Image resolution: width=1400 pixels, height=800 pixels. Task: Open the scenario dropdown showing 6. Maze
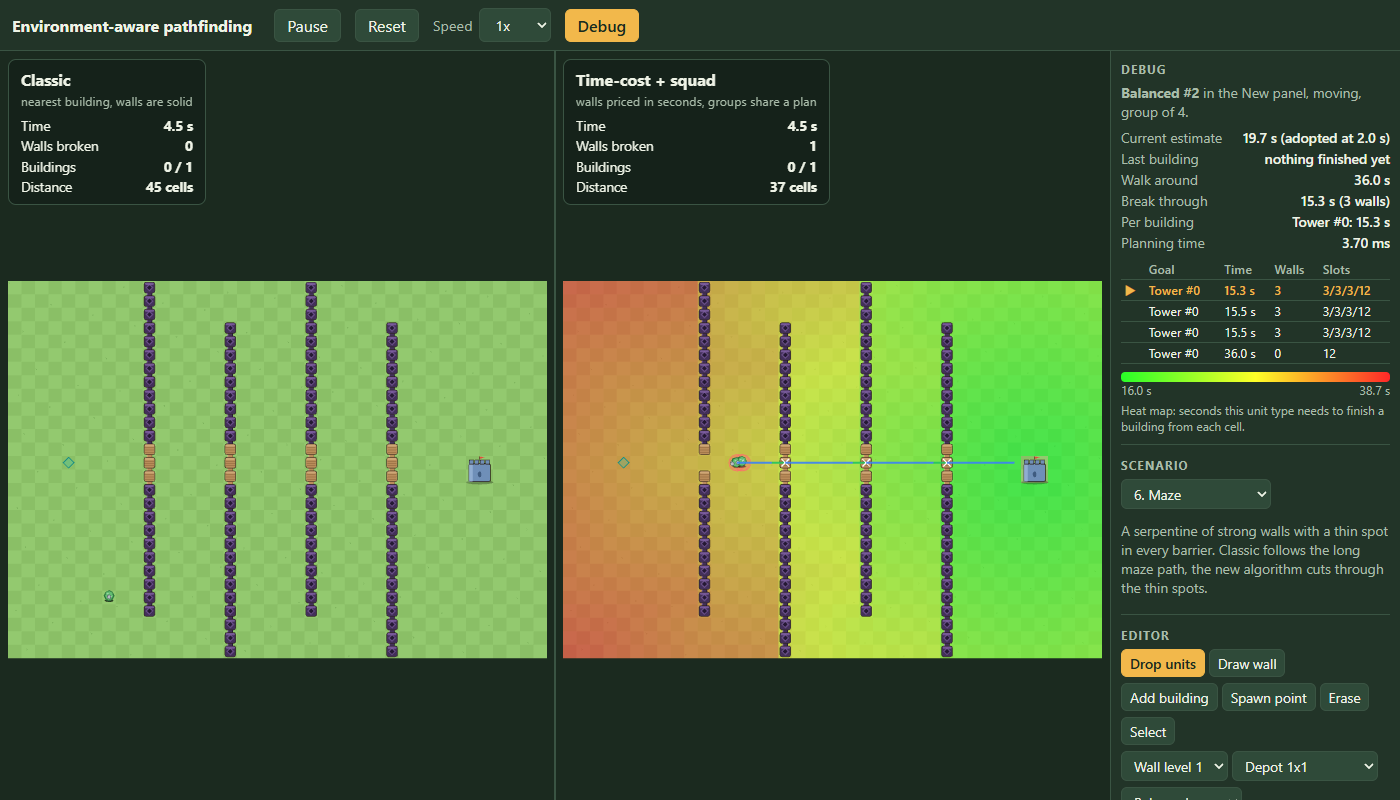tap(1196, 494)
